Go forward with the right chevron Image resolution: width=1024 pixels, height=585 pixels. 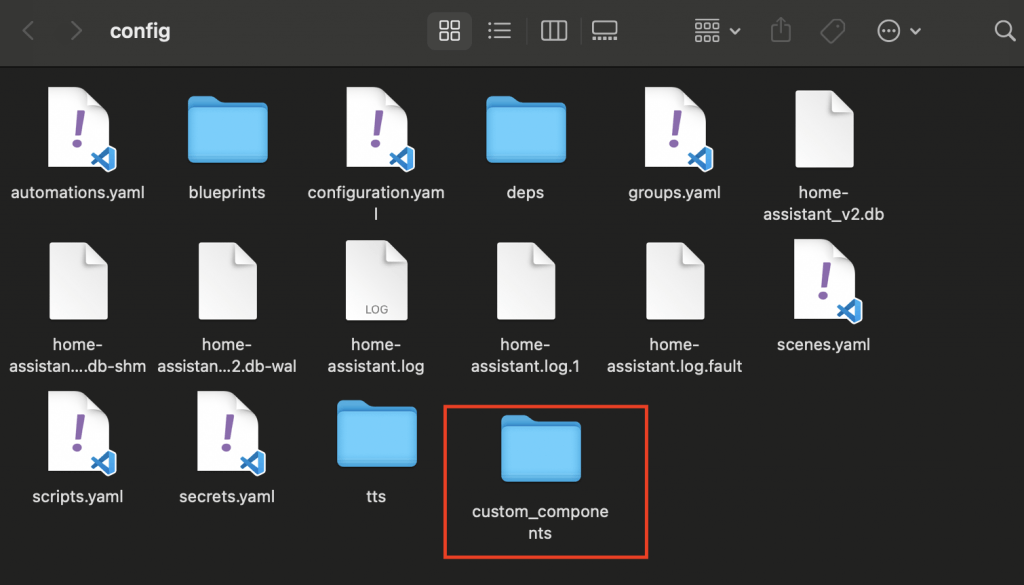(x=76, y=31)
